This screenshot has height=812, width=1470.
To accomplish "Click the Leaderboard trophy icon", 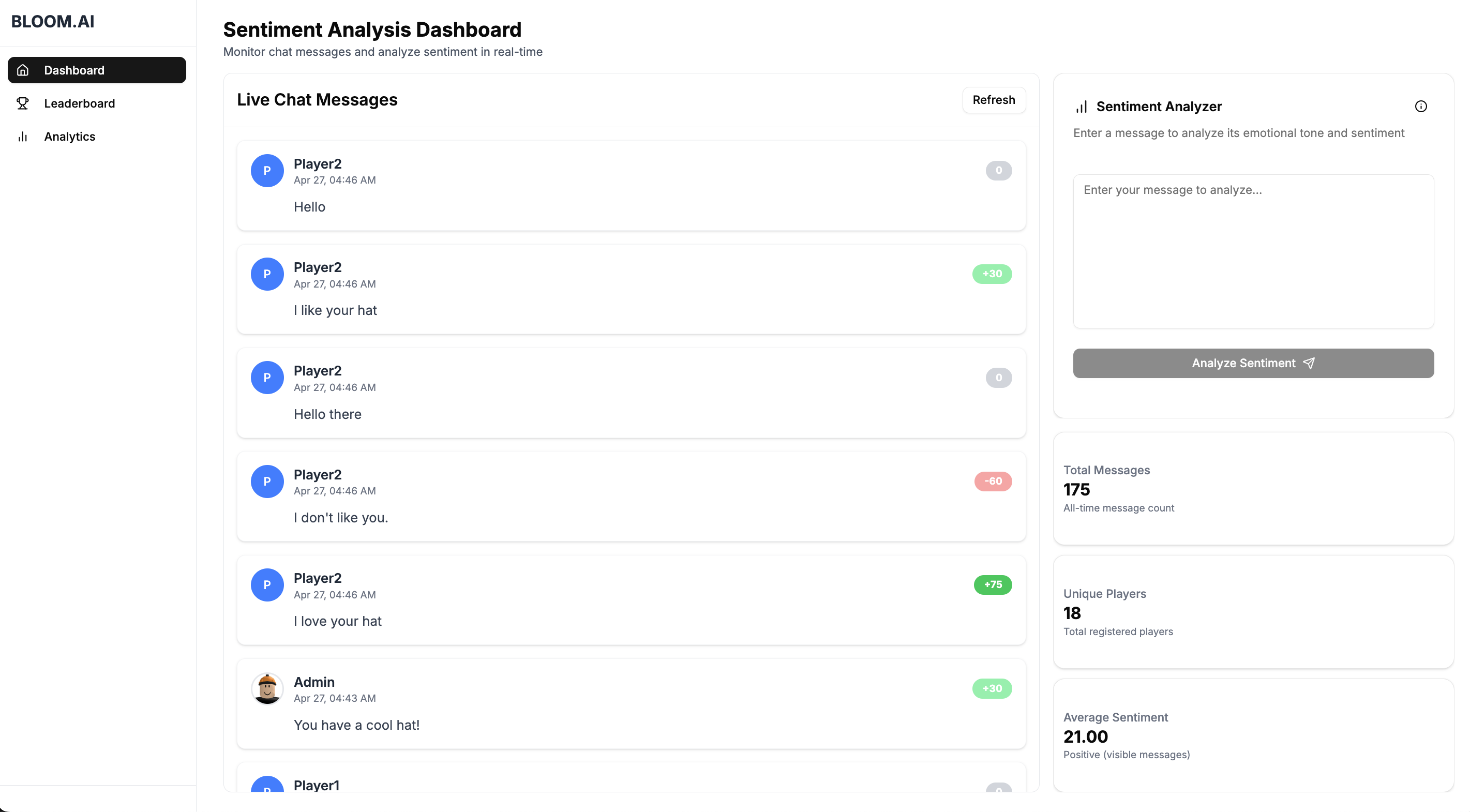I will coord(23,103).
